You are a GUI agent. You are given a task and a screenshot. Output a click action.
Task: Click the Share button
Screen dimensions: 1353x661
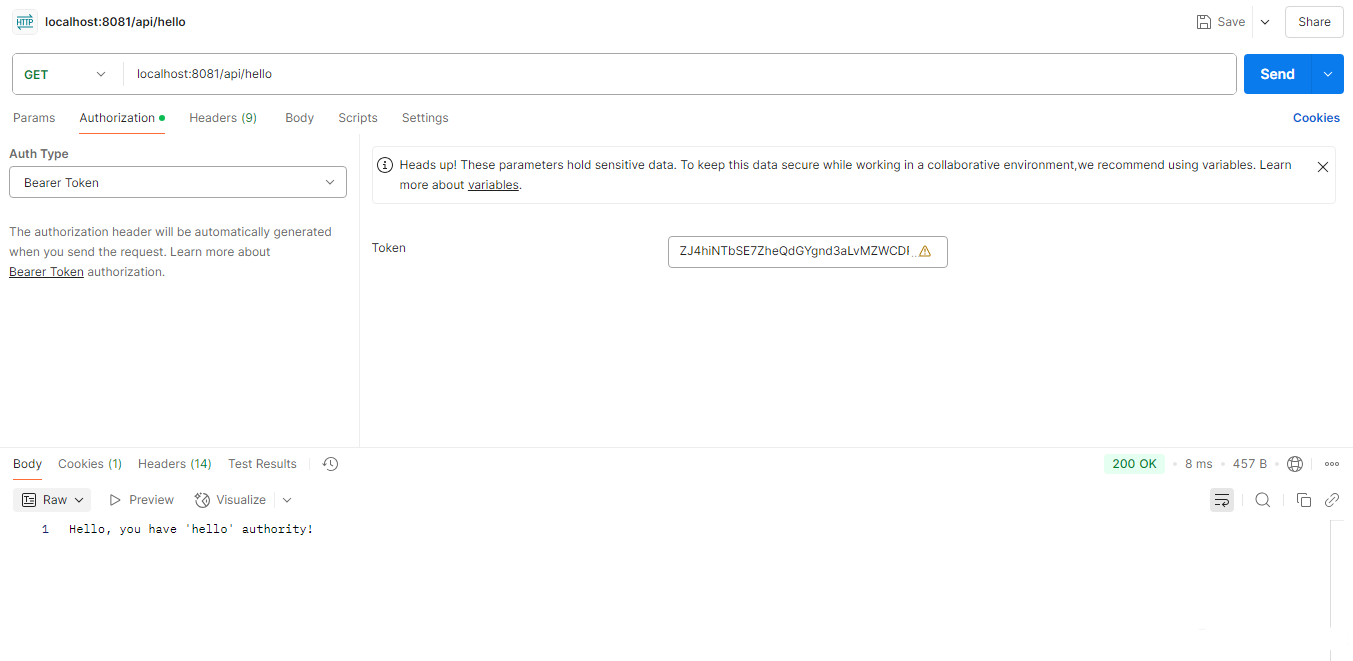(1314, 22)
